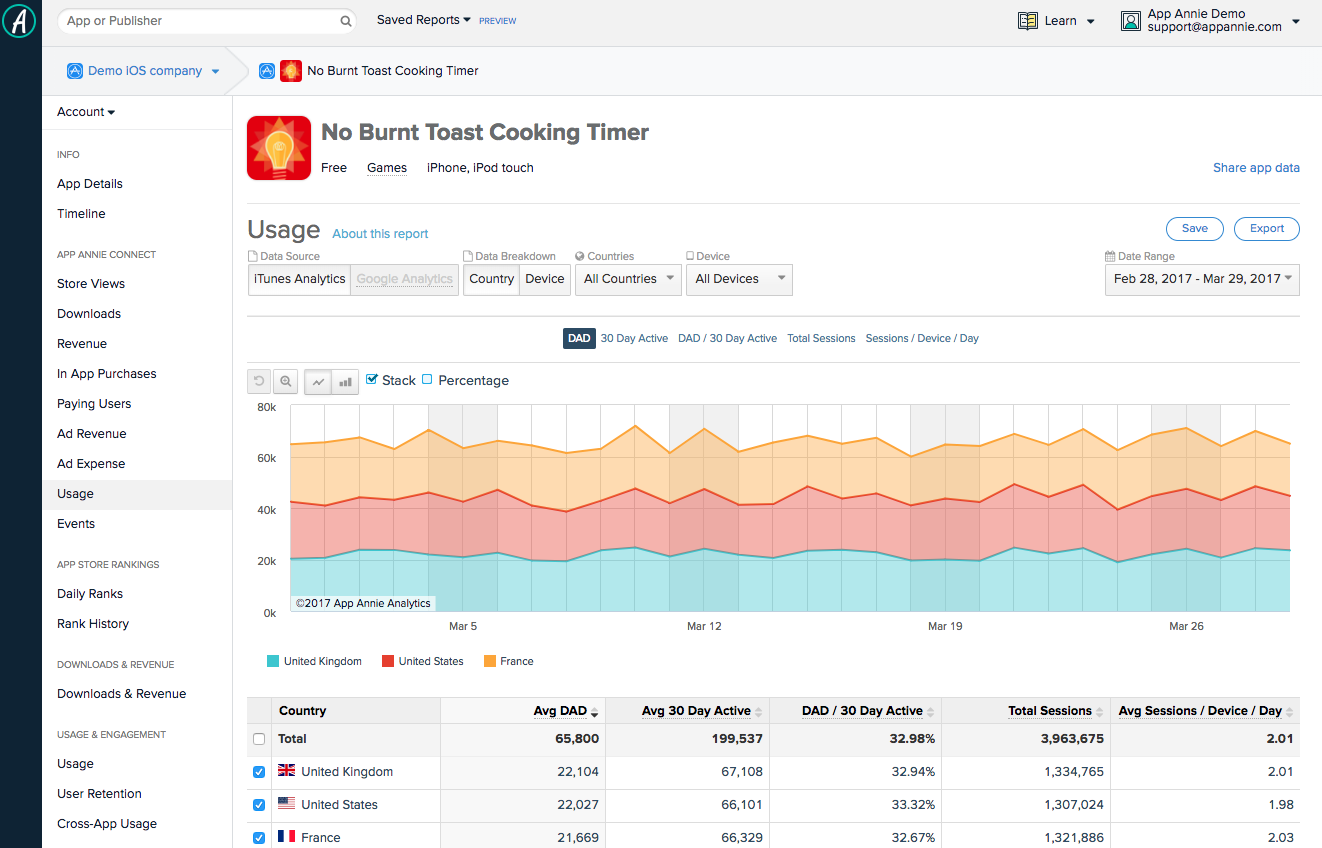This screenshot has width=1322, height=848.
Task: Switch to 30 Day Active tab
Action: click(634, 339)
